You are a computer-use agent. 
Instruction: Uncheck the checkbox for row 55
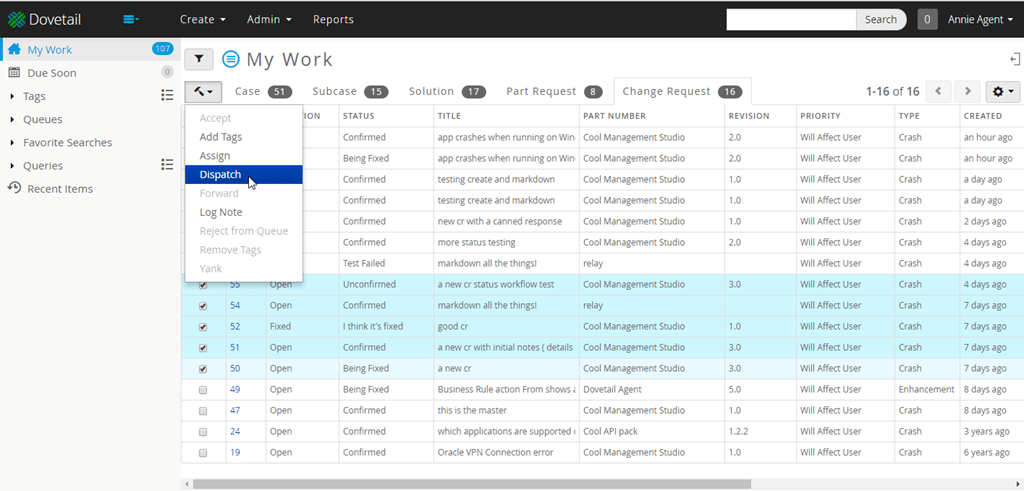point(202,285)
